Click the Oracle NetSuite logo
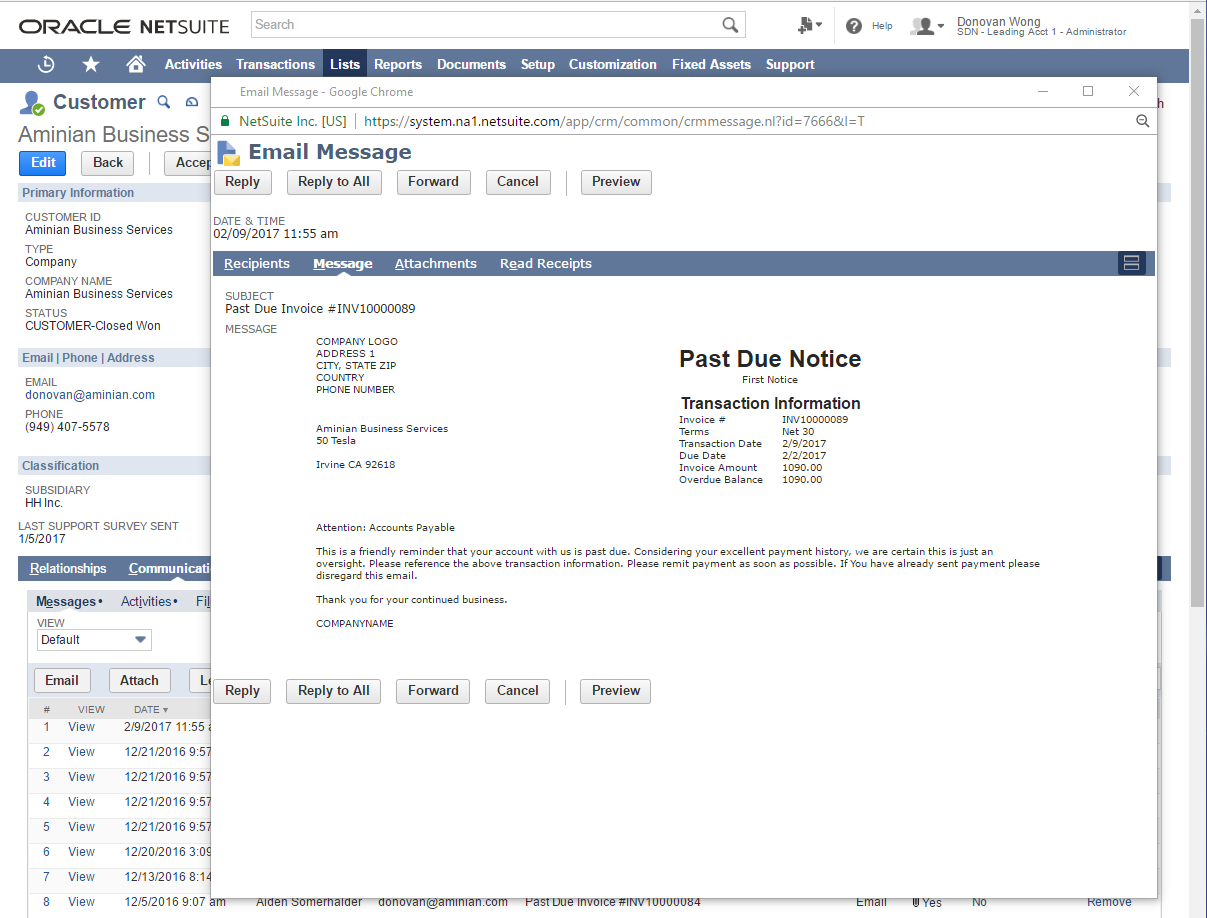 point(124,26)
